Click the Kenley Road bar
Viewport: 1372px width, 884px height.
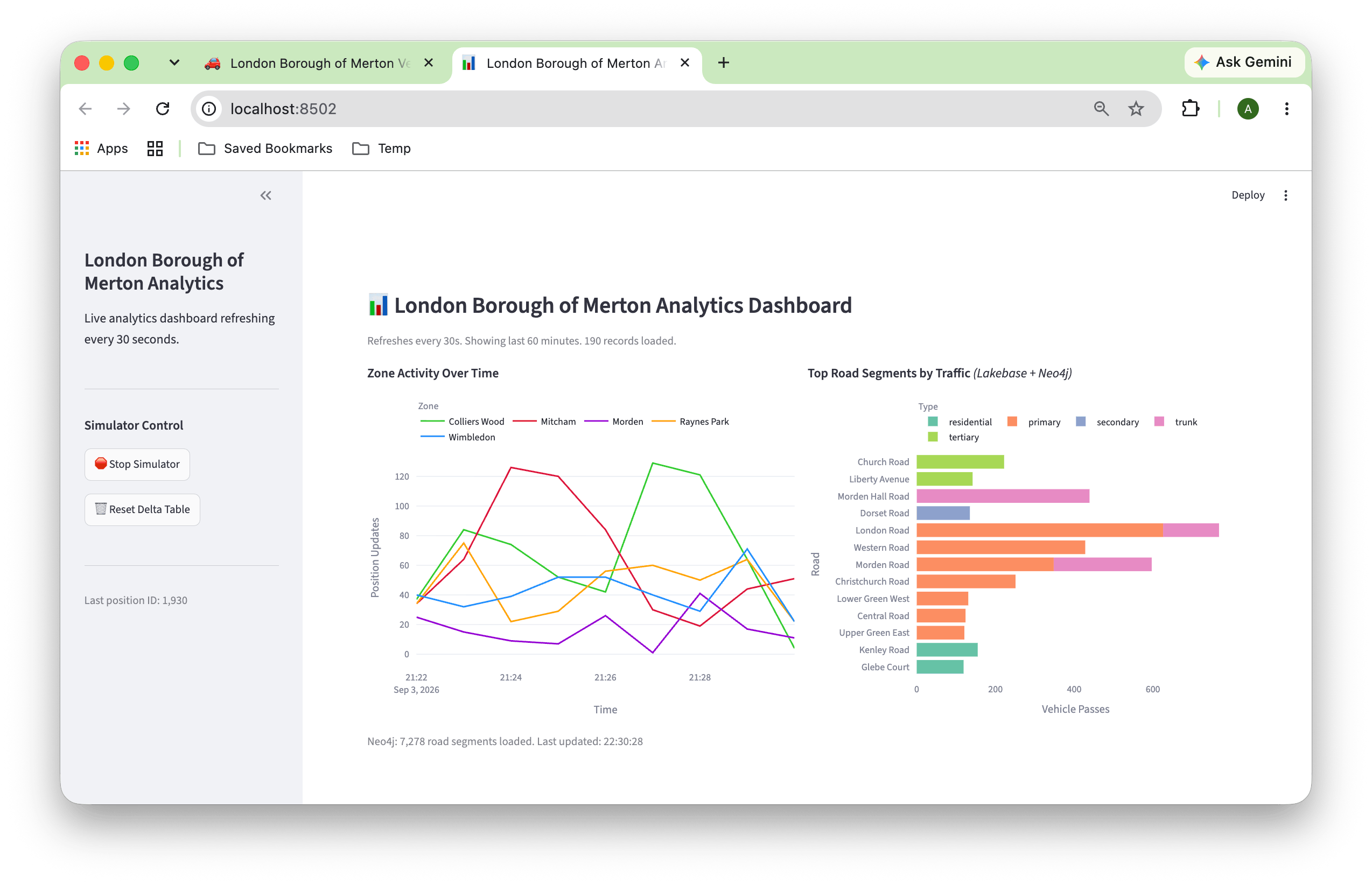947,650
